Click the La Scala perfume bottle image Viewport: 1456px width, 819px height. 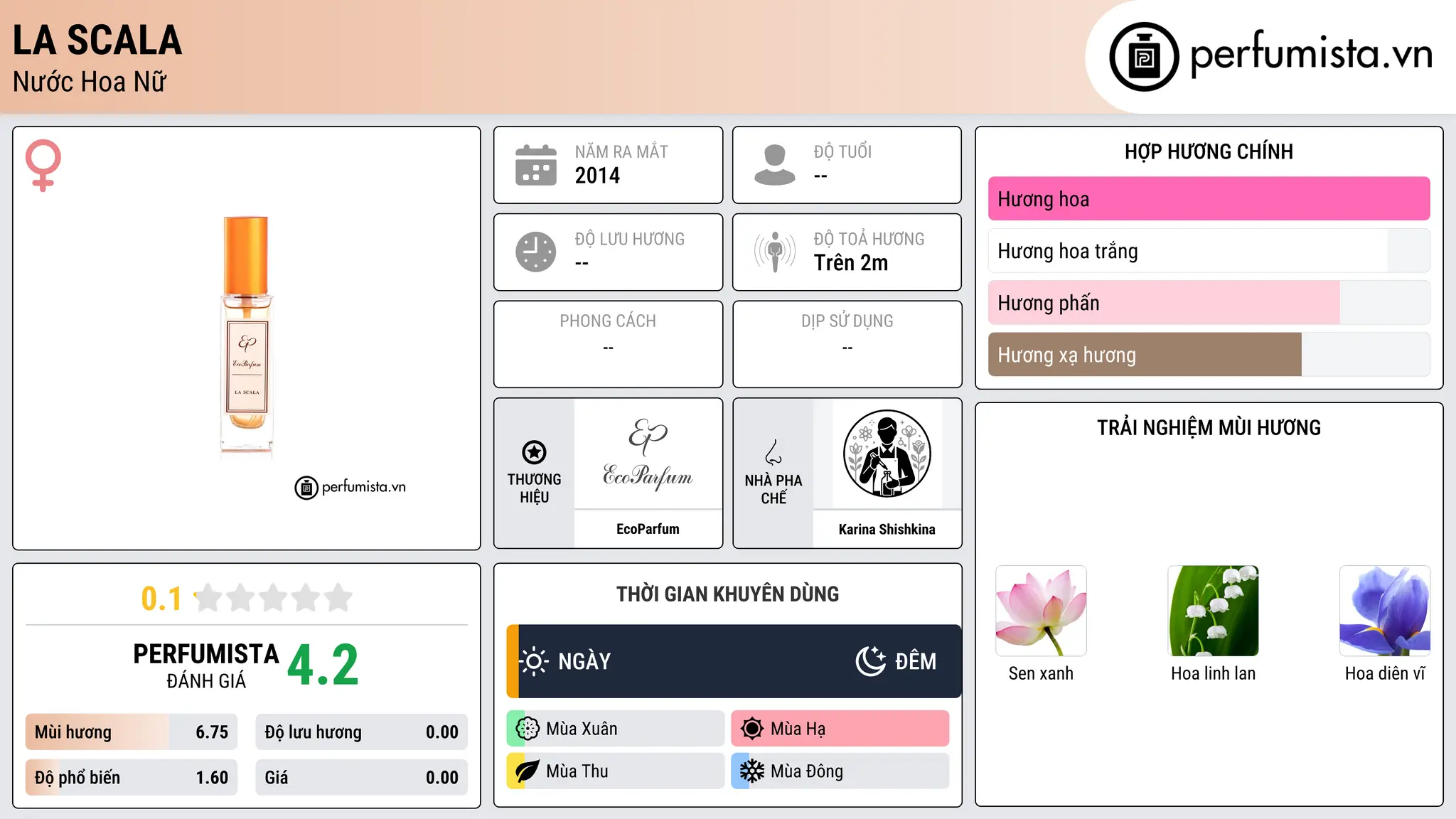click(x=247, y=335)
